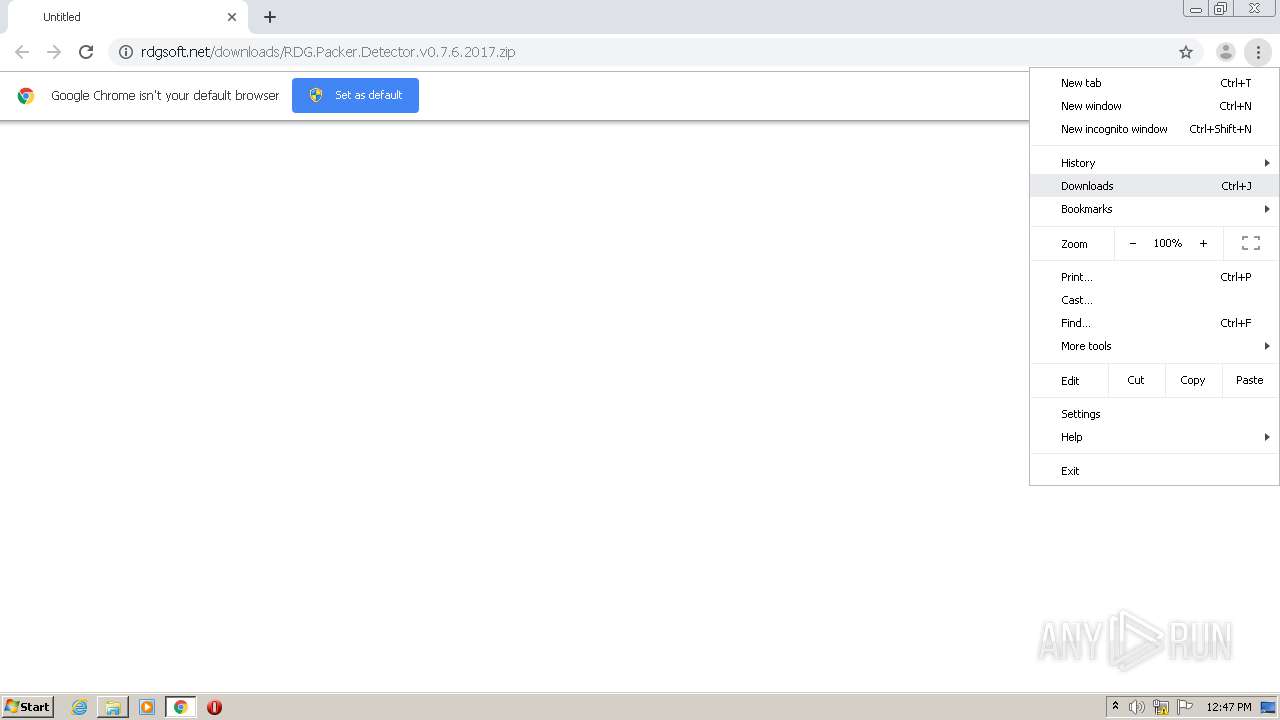Expand the More tools submenu
The width and height of the screenshot is (1280, 720).
(x=1154, y=346)
